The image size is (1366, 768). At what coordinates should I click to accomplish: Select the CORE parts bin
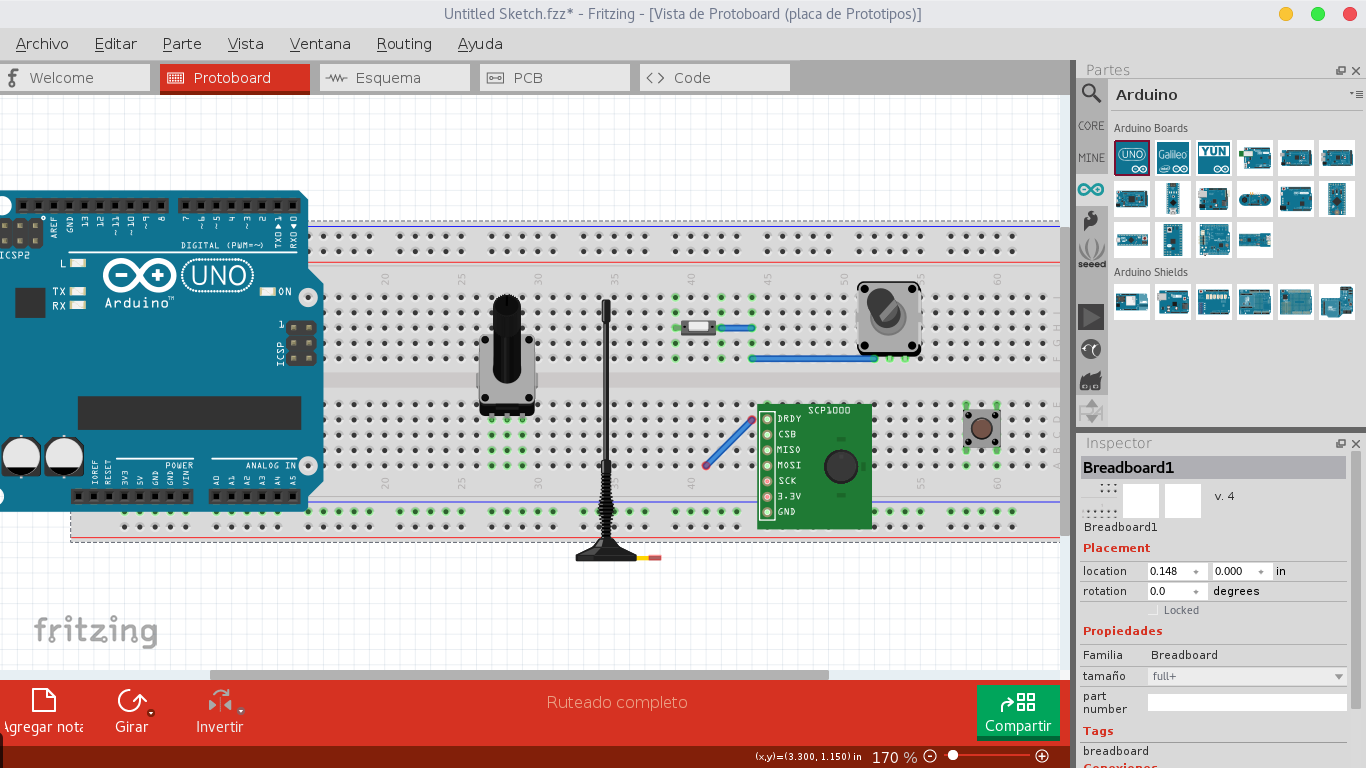[x=1091, y=126]
